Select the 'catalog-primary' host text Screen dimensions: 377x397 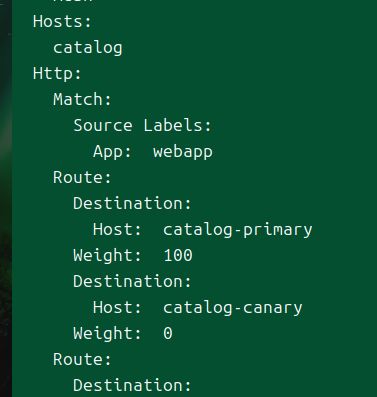click(x=238, y=230)
